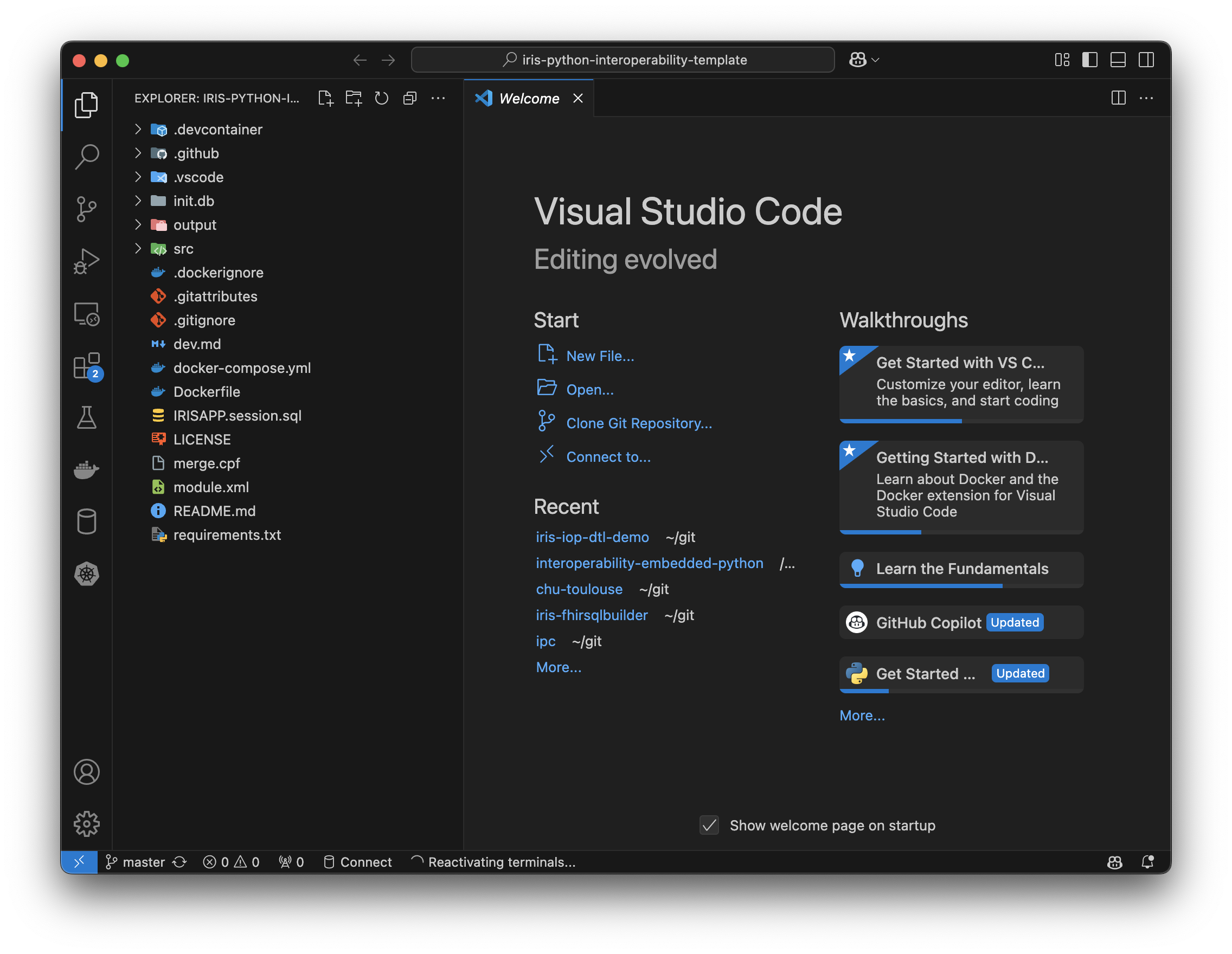Open Get Started with VS Code walkthrough

[961, 384]
